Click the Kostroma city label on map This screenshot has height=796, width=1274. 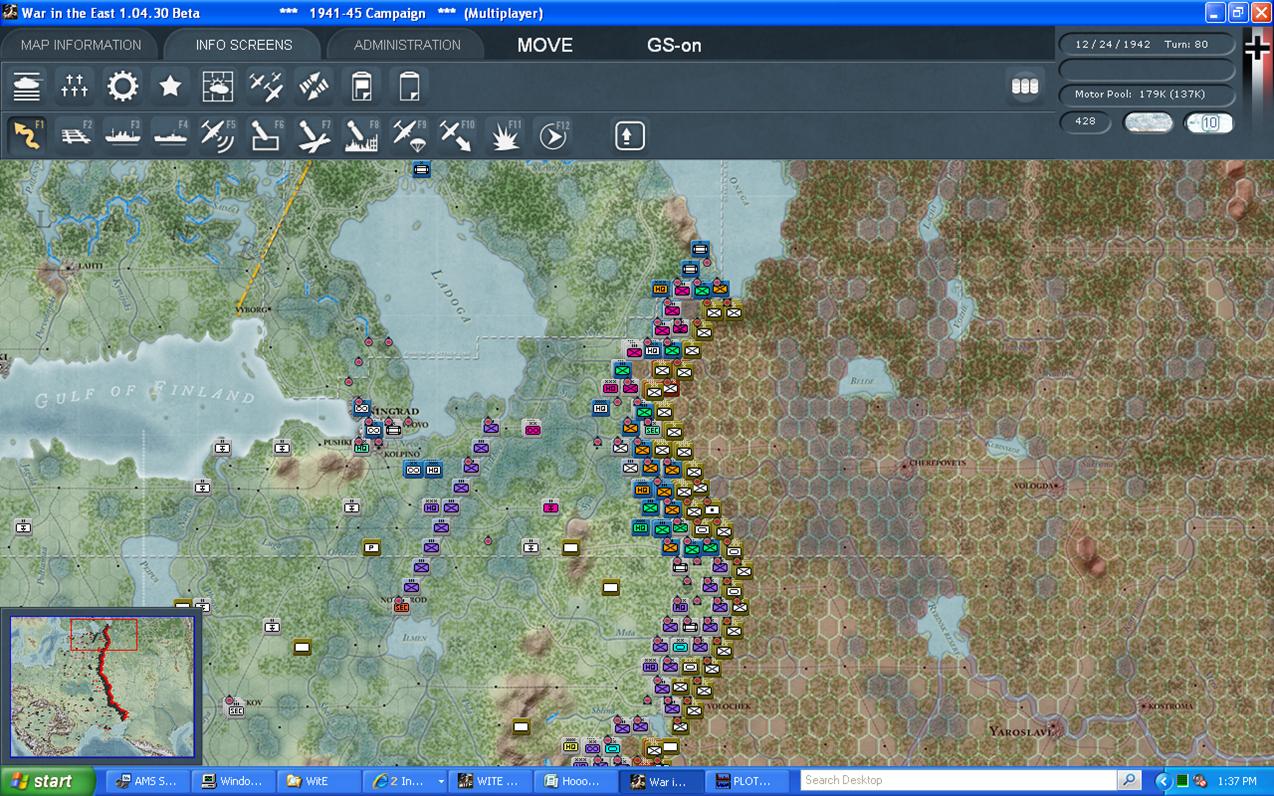pyautogui.click(x=1171, y=706)
